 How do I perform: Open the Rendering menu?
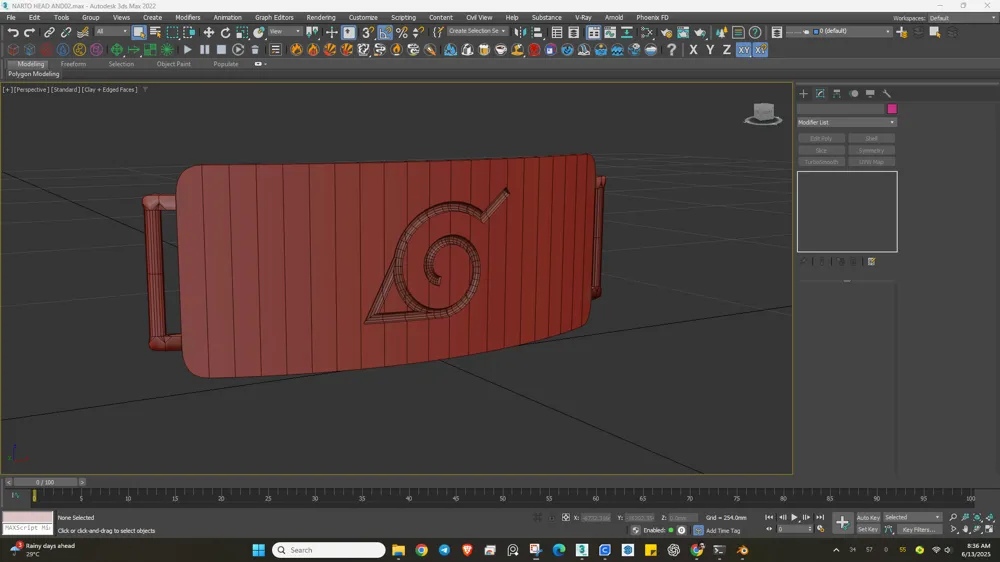click(321, 18)
